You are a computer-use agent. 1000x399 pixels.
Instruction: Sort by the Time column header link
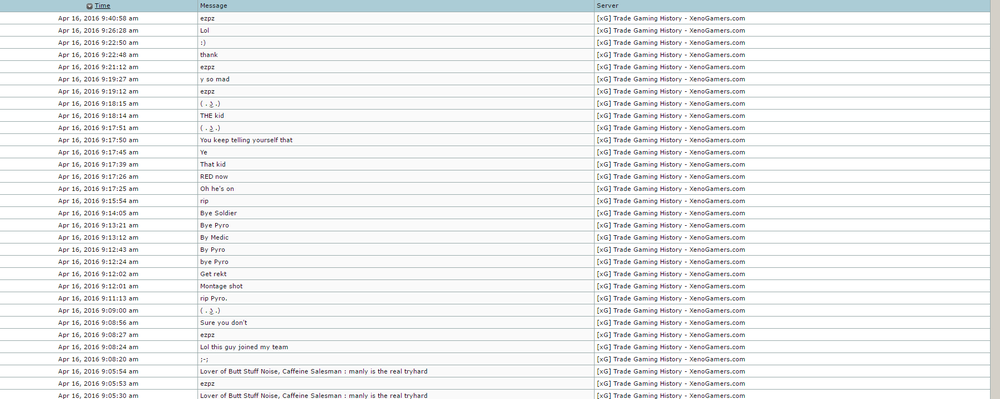pos(102,6)
